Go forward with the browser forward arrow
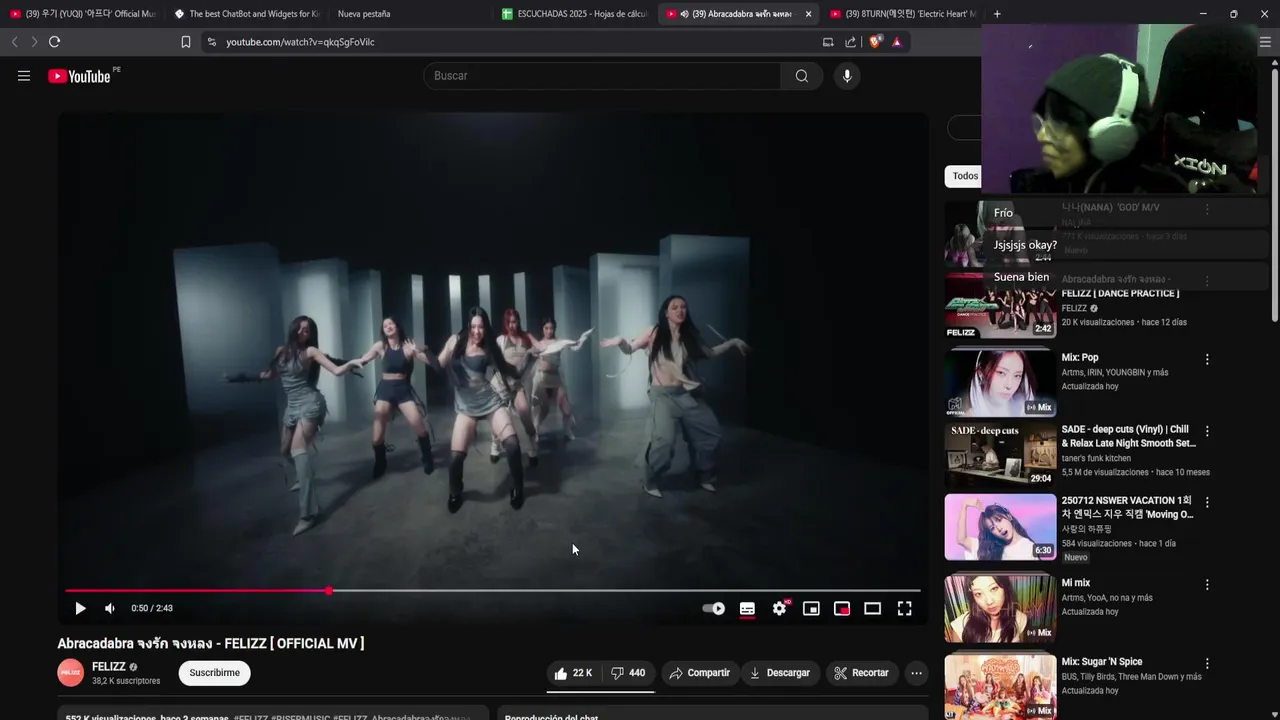The height and width of the screenshot is (720, 1280). click(34, 42)
